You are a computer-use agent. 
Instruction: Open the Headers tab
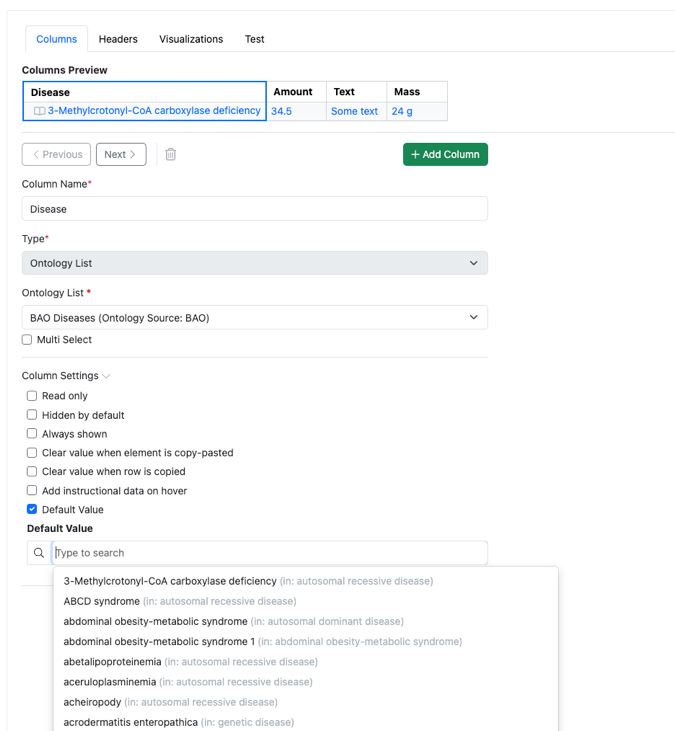[118, 39]
